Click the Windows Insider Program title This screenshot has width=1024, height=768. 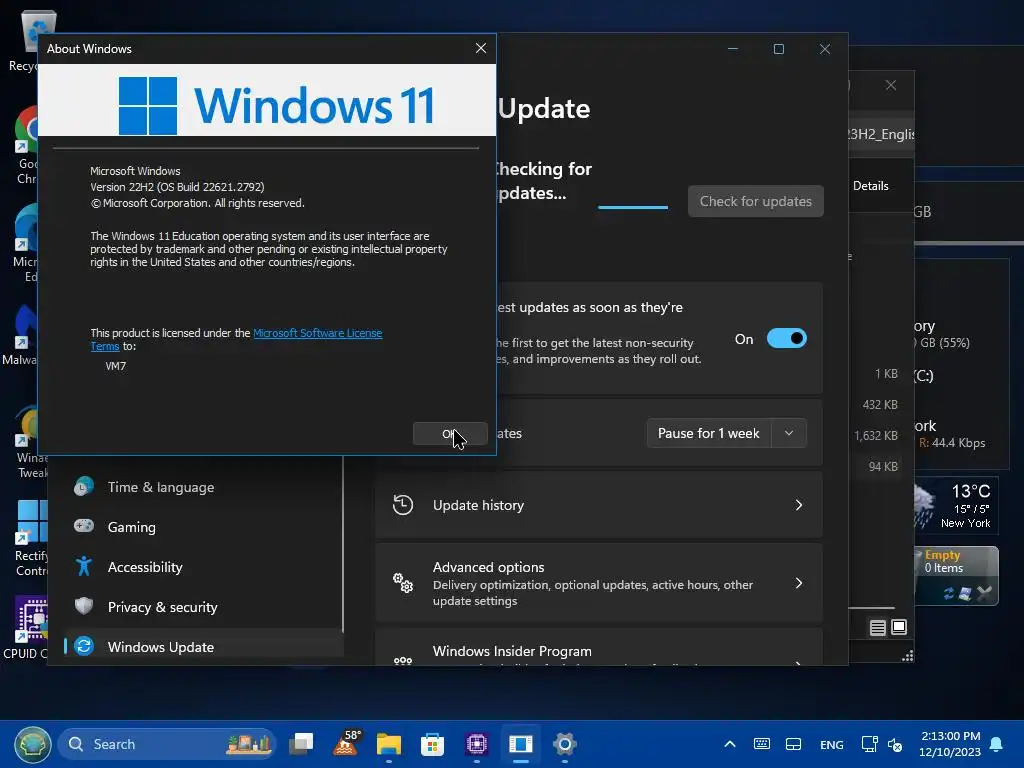pos(512,651)
